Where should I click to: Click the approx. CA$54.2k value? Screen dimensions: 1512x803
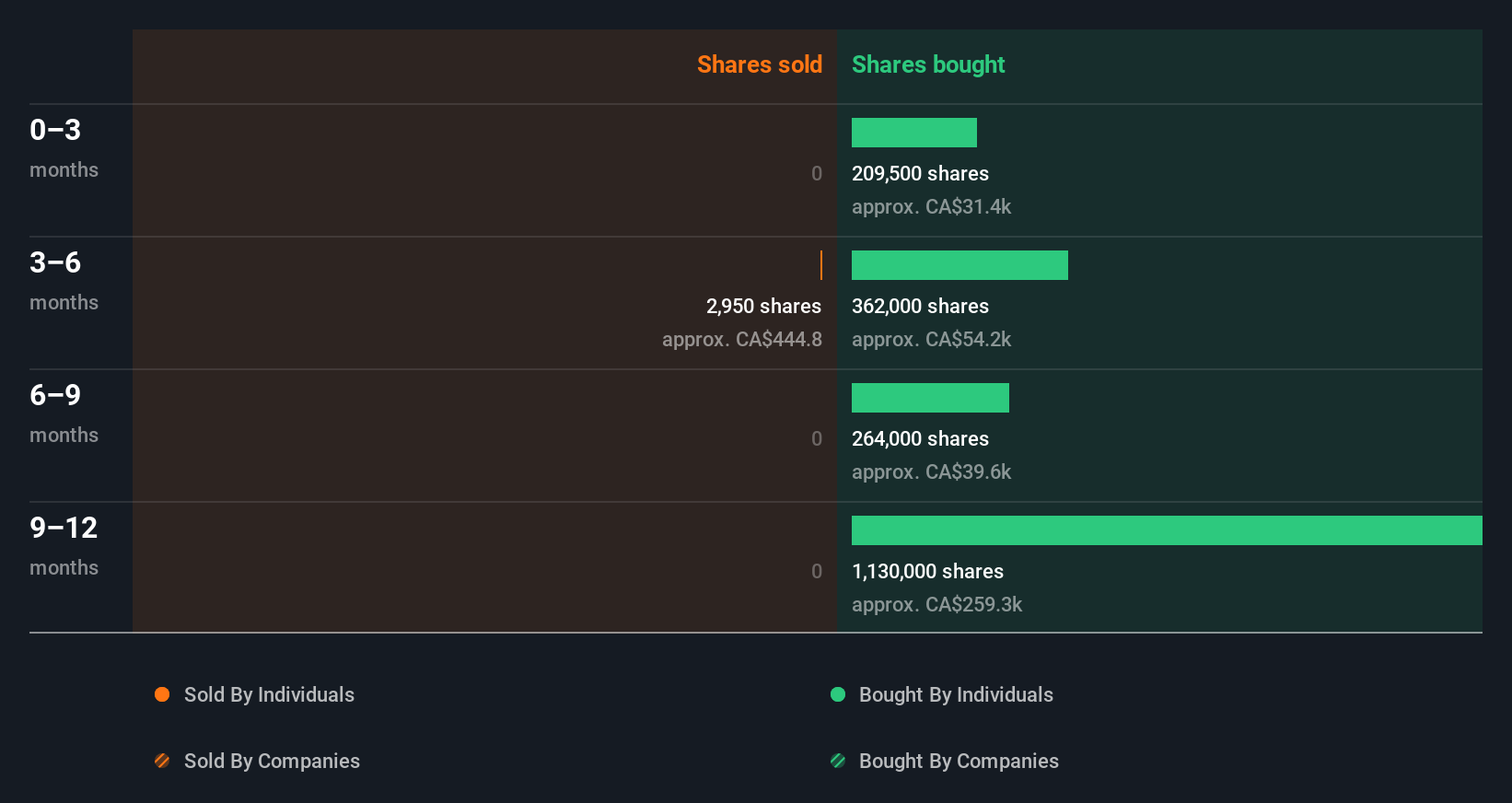pyautogui.click(x=931, y=340)
